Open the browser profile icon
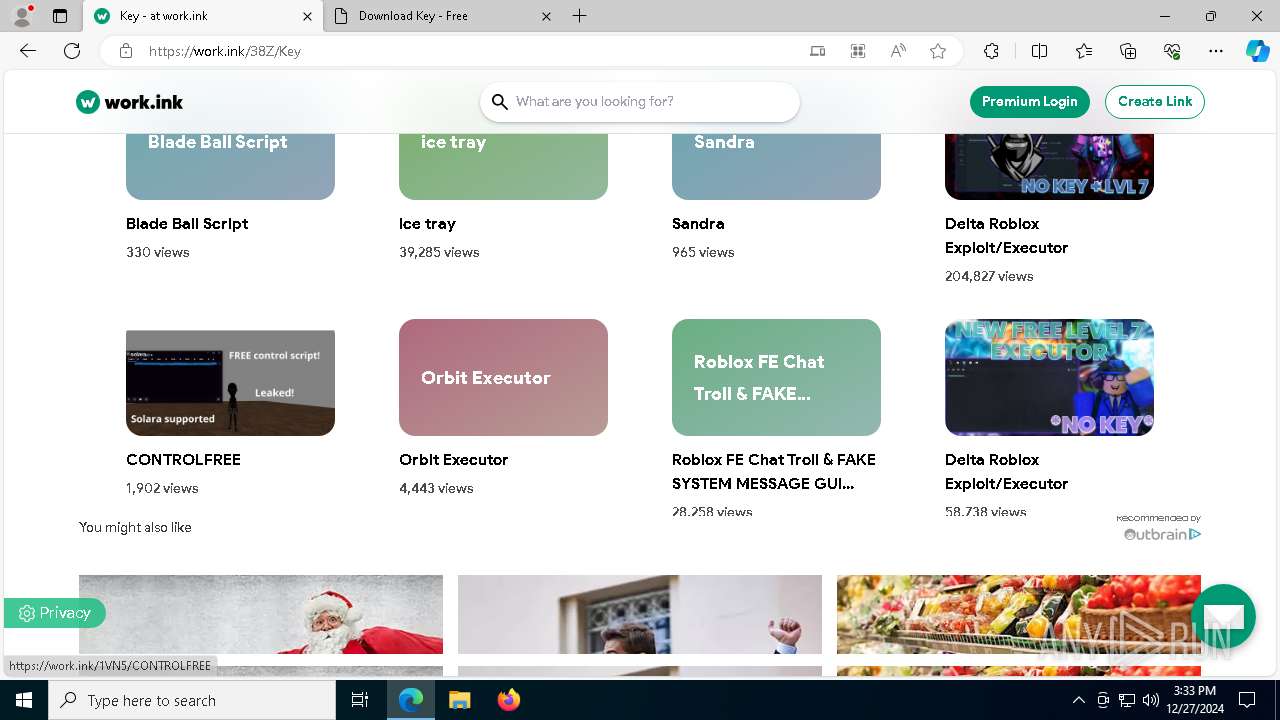 [21, 16]
